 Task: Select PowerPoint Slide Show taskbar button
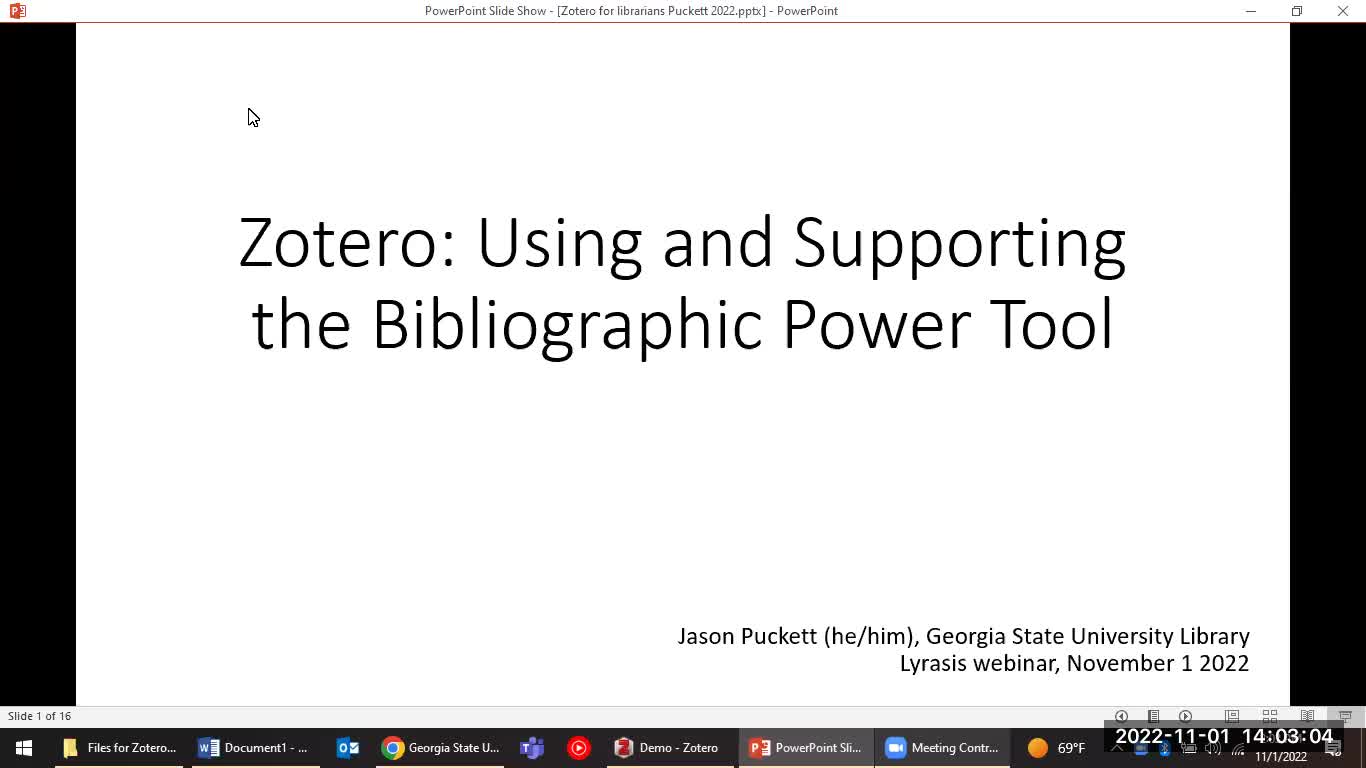[806, 748]
